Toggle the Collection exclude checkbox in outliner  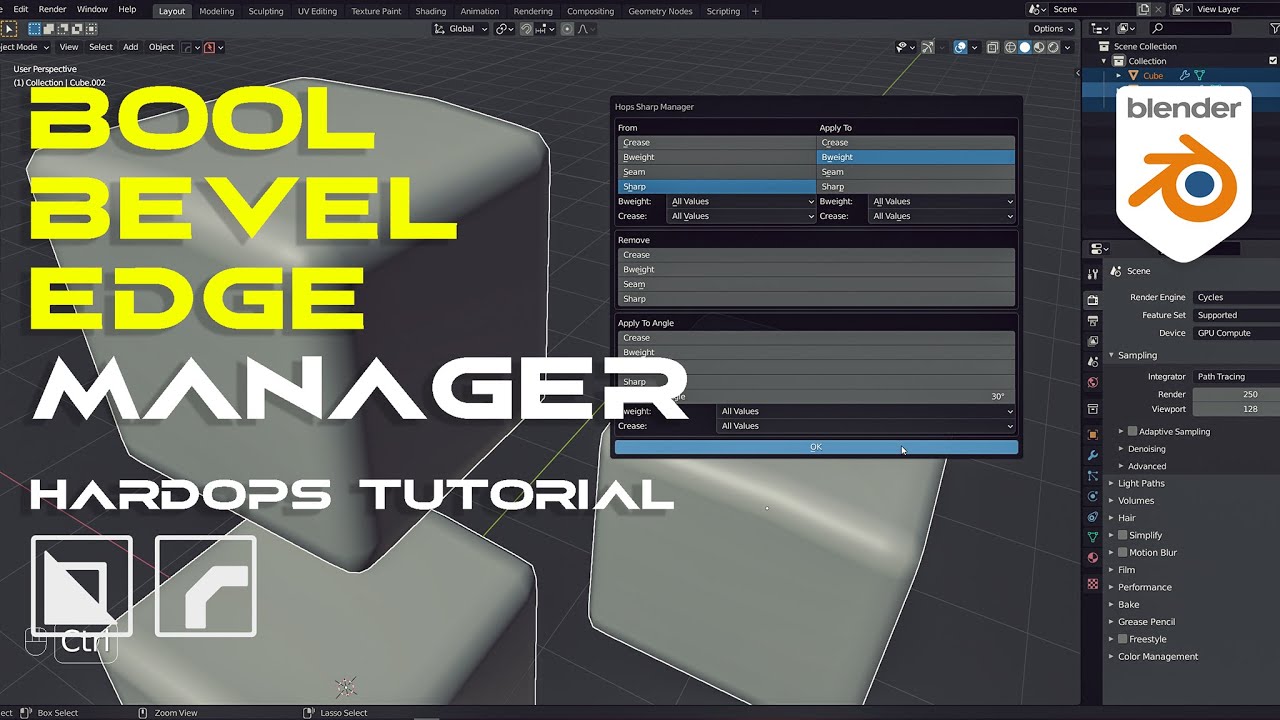click(x=1273, y=61)
